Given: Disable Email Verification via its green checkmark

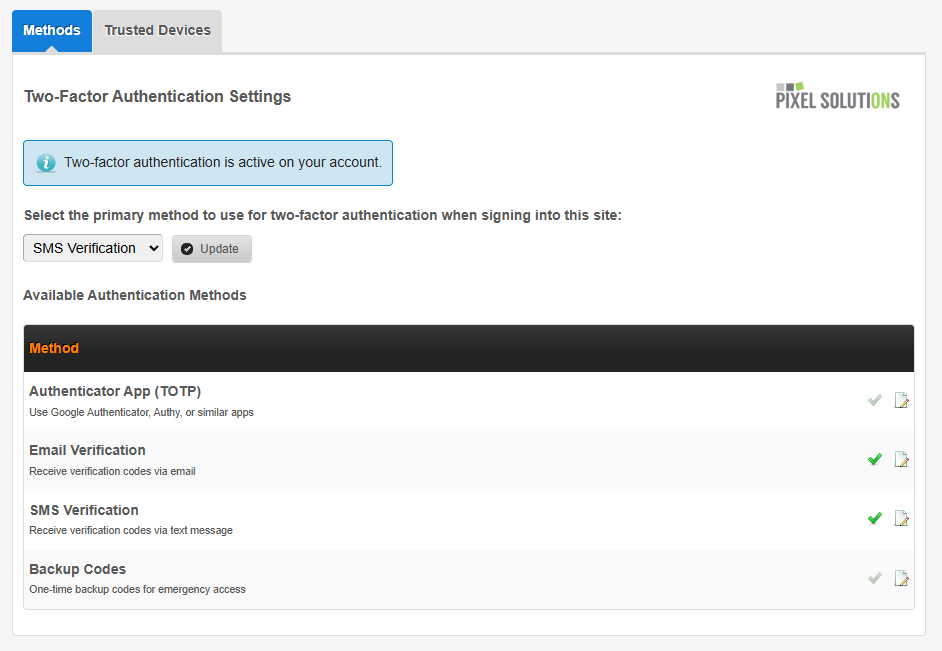Looking at the screenshot, I should 874,459.
